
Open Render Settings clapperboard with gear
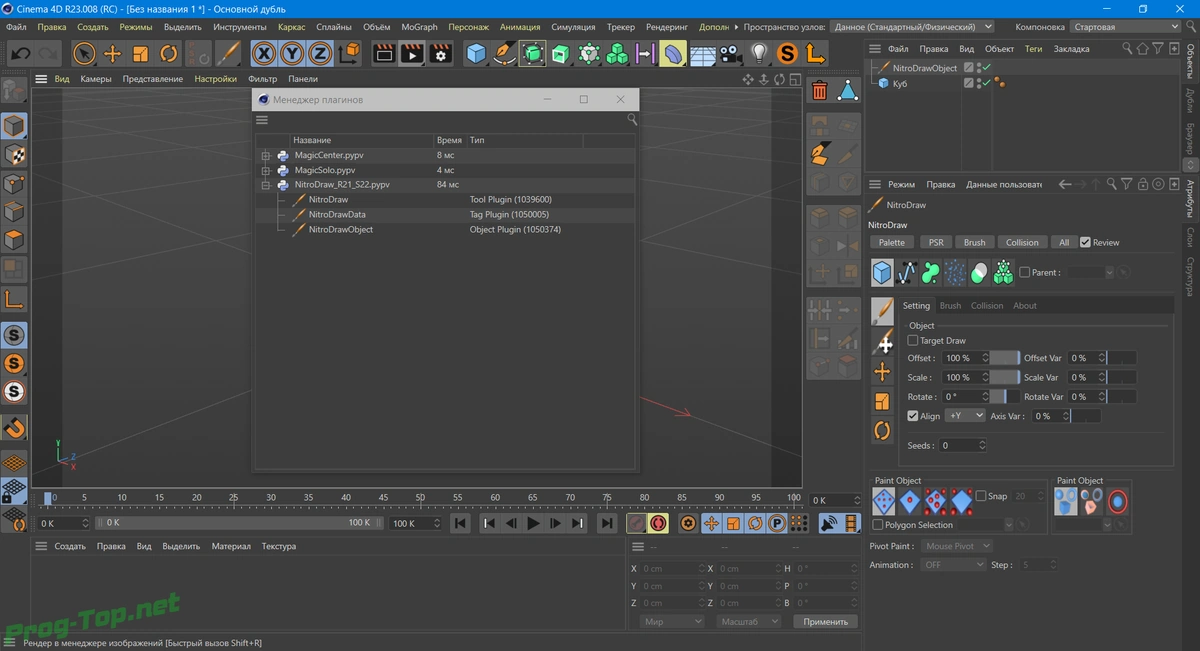click(x=441, y=54)
